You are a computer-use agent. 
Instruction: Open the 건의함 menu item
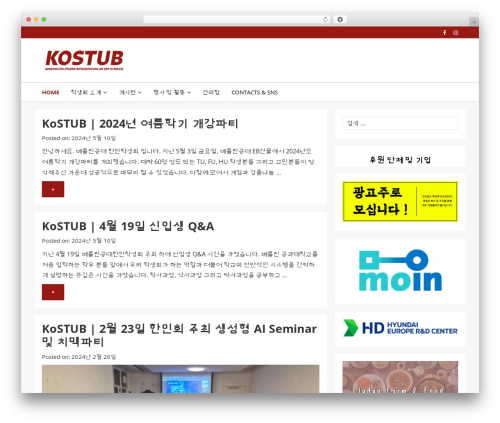211,92
